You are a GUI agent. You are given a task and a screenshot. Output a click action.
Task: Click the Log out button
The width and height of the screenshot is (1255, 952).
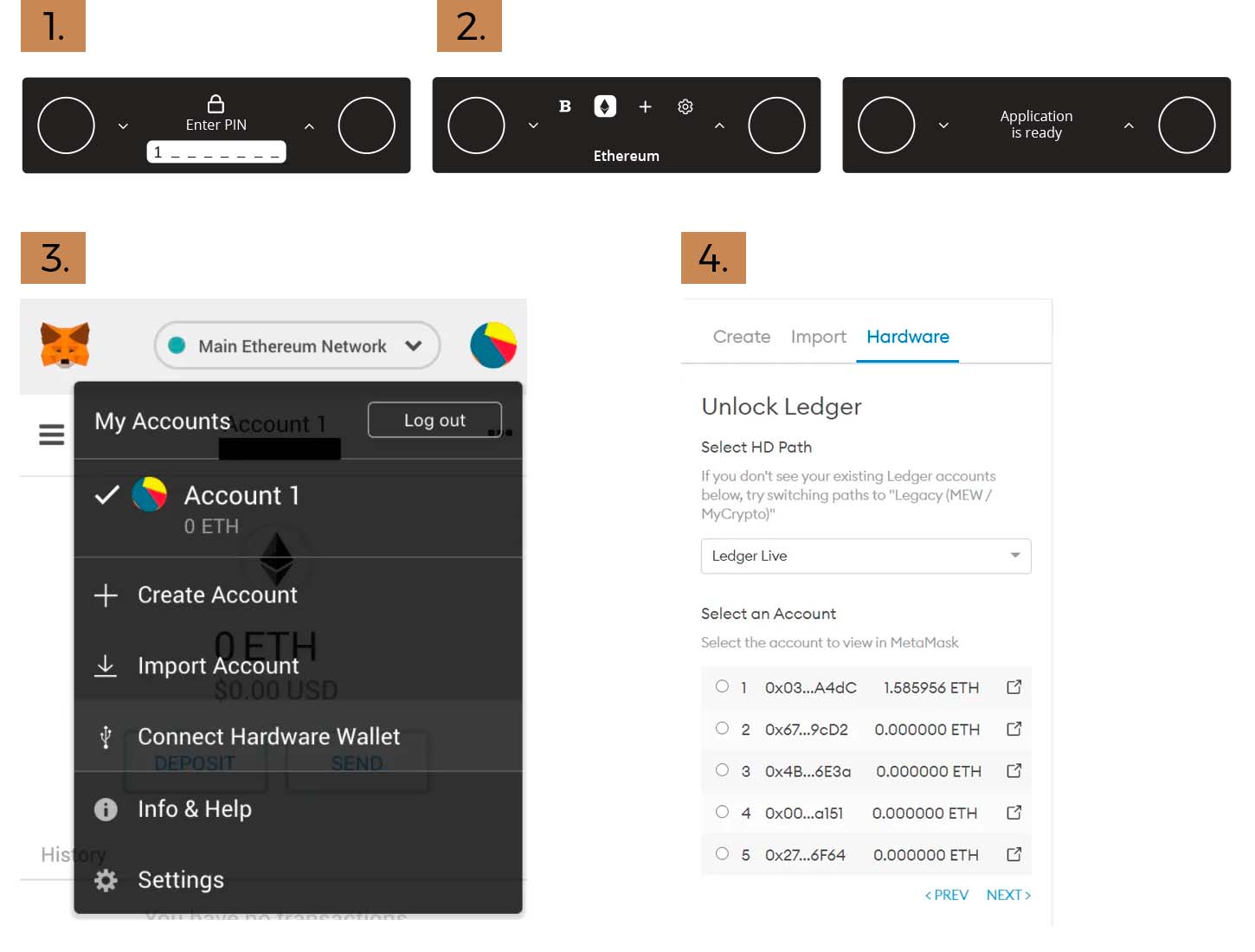(x=434, y=420)
